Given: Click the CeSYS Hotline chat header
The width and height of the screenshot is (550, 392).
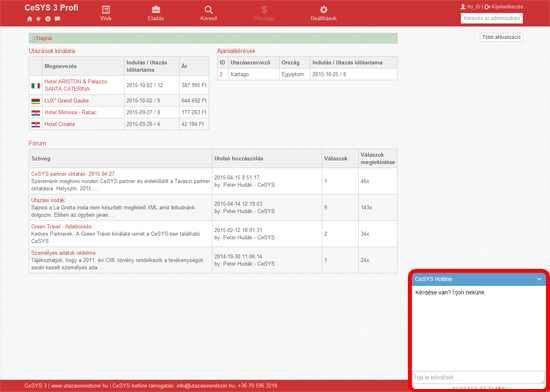Looking at the screenshot, I should point(478,279).
